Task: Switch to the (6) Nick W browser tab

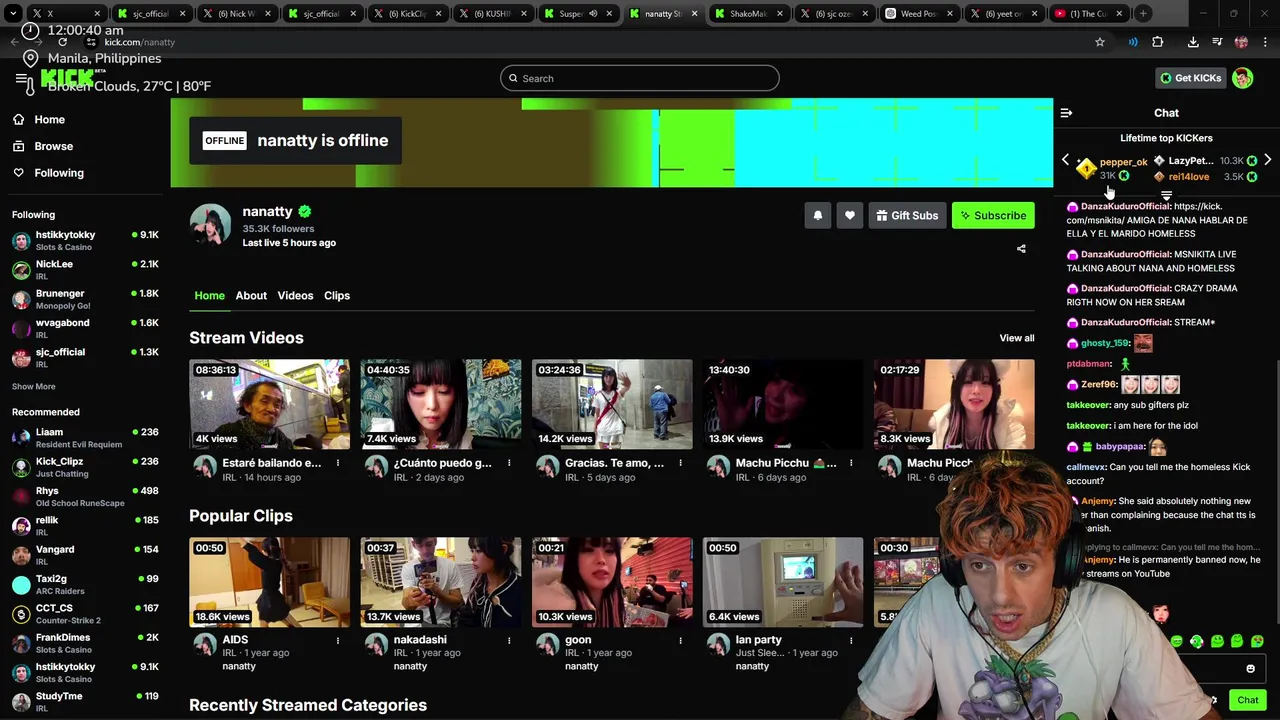Action: (236, 14)
